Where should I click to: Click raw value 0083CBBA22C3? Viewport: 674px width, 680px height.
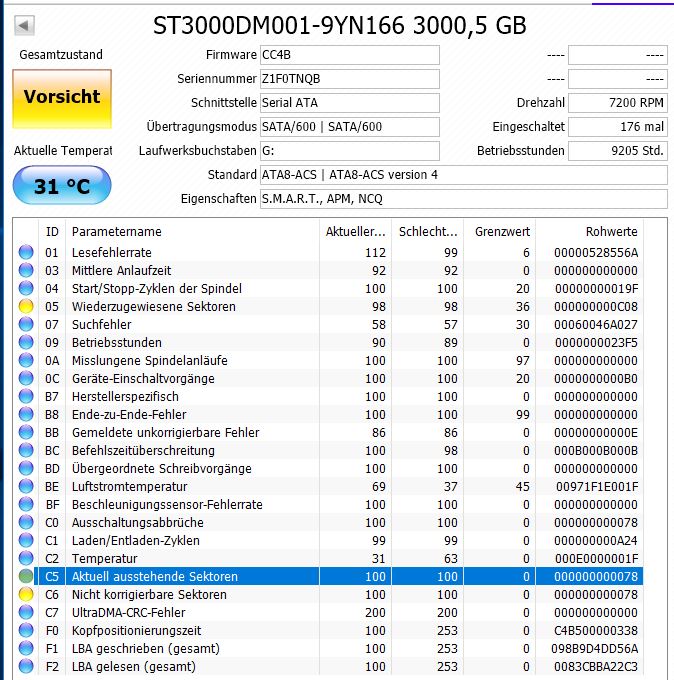click(596, 667)
